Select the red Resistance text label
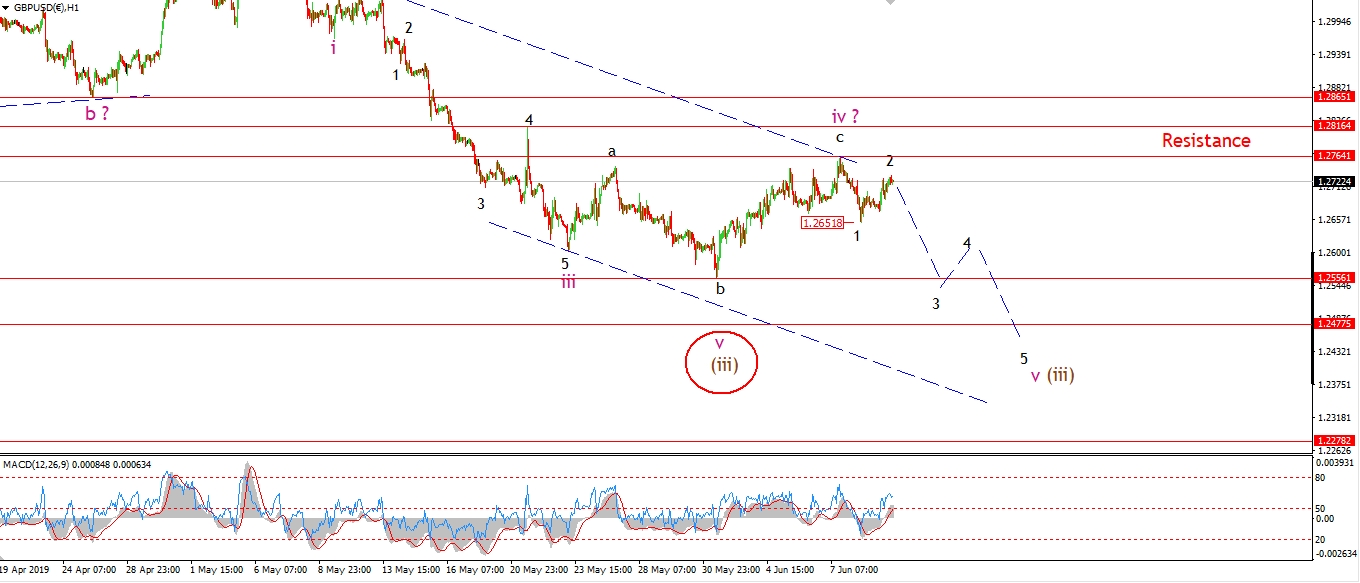Viewport: 1360px width, 583px height. (x=1205, y=141)
